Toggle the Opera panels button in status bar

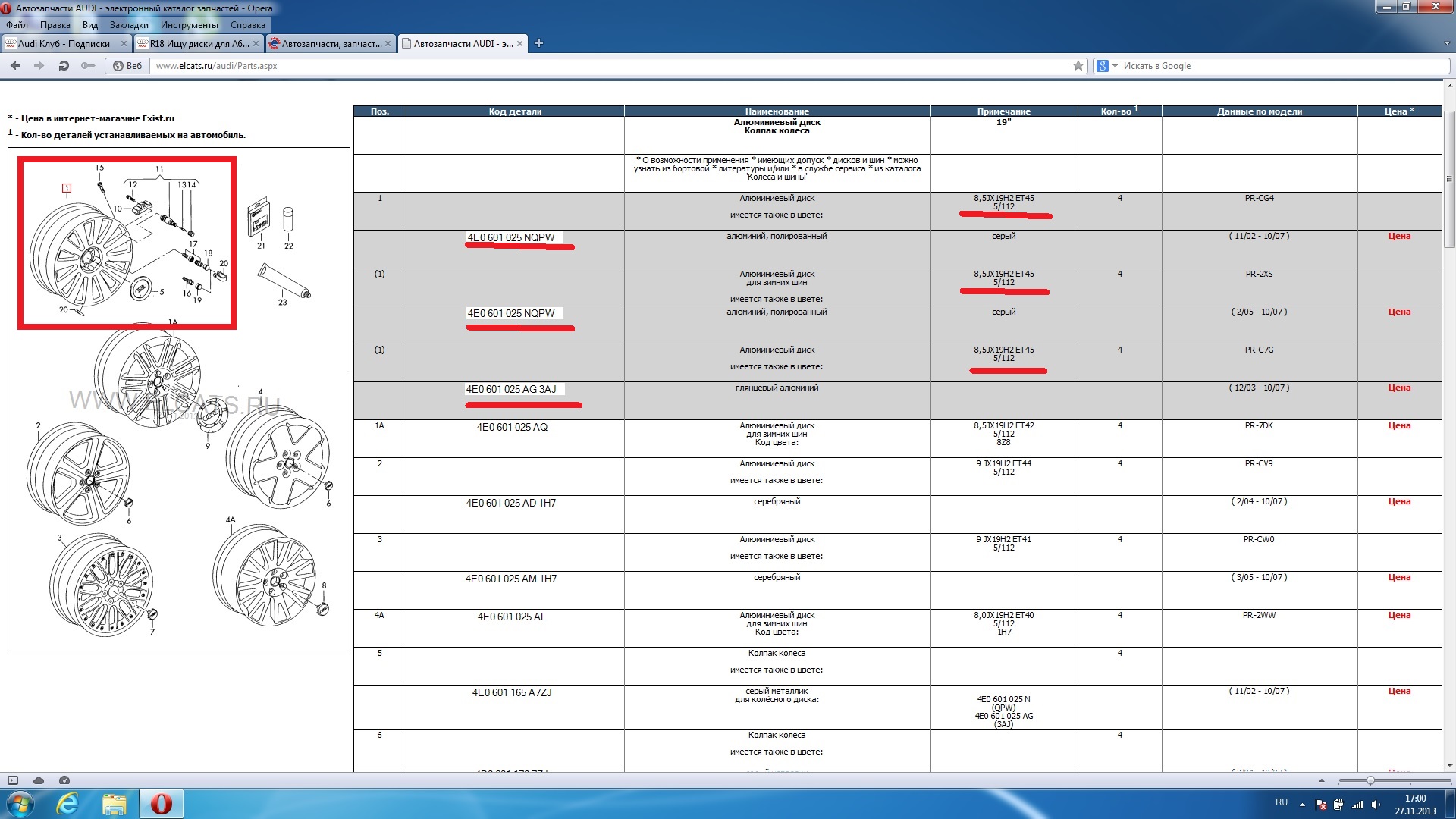[x=13, y=780]
